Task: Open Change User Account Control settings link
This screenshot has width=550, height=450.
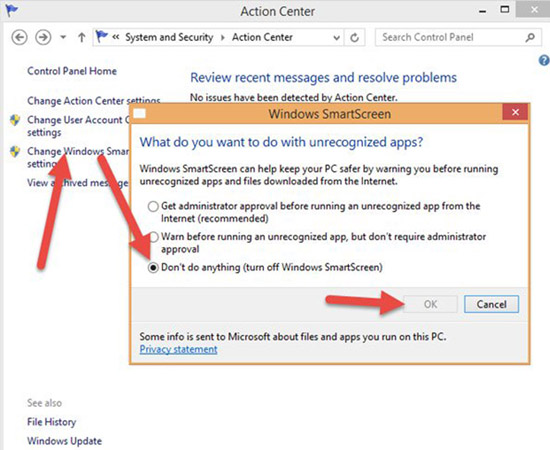Action: (78, 126)
